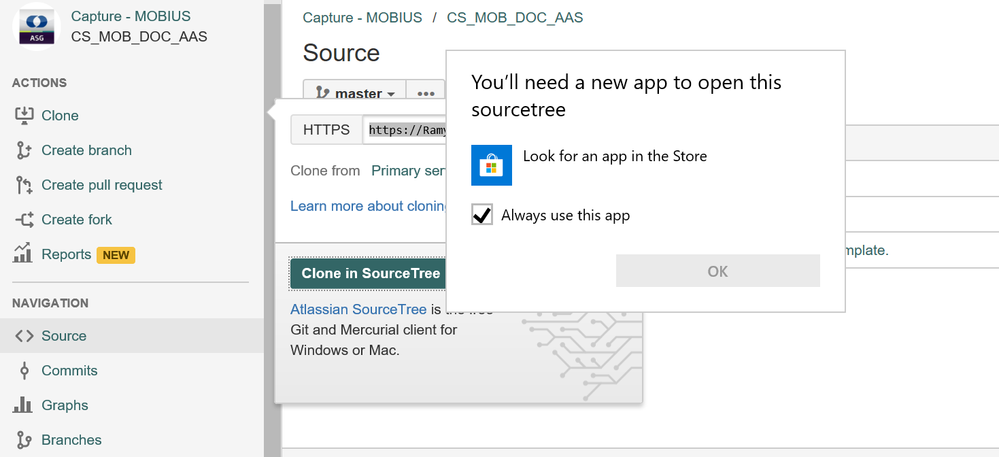Screen dimensions: 999x457
Task: Open Learn more about cloning link
Action: (369, 206)
